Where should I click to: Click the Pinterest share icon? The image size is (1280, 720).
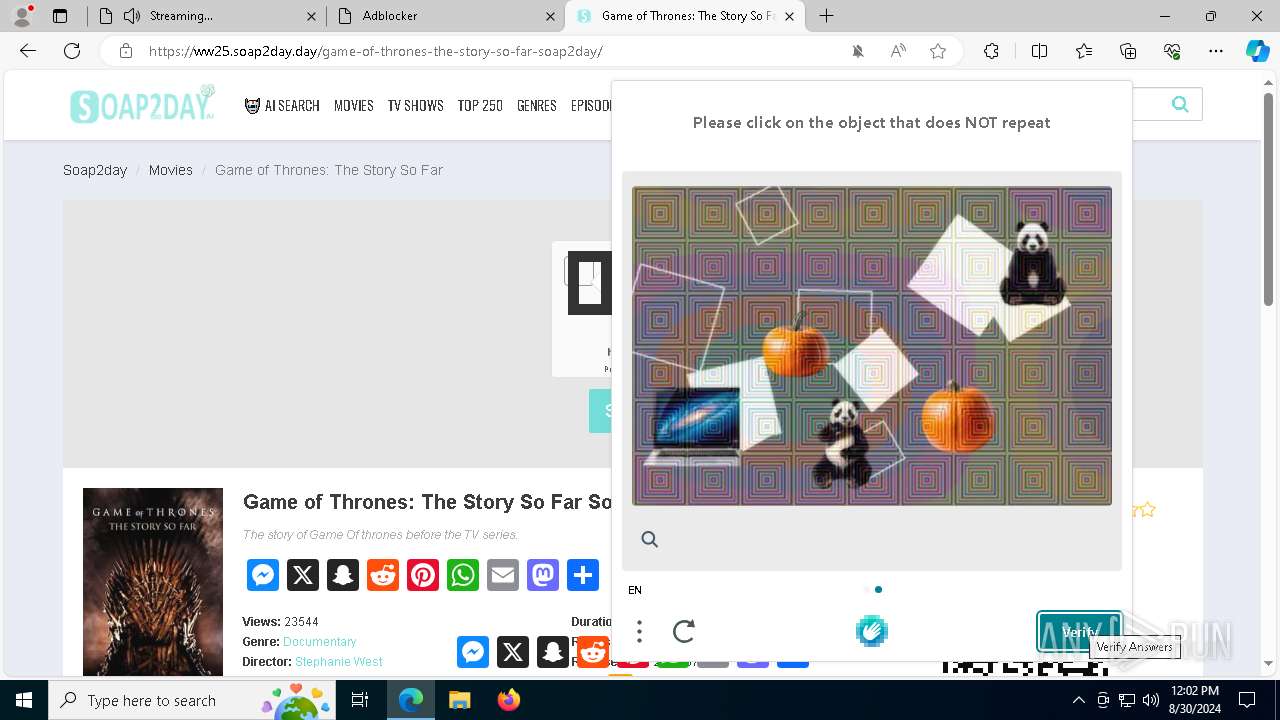pyautogui.click(x=423, y=575)
